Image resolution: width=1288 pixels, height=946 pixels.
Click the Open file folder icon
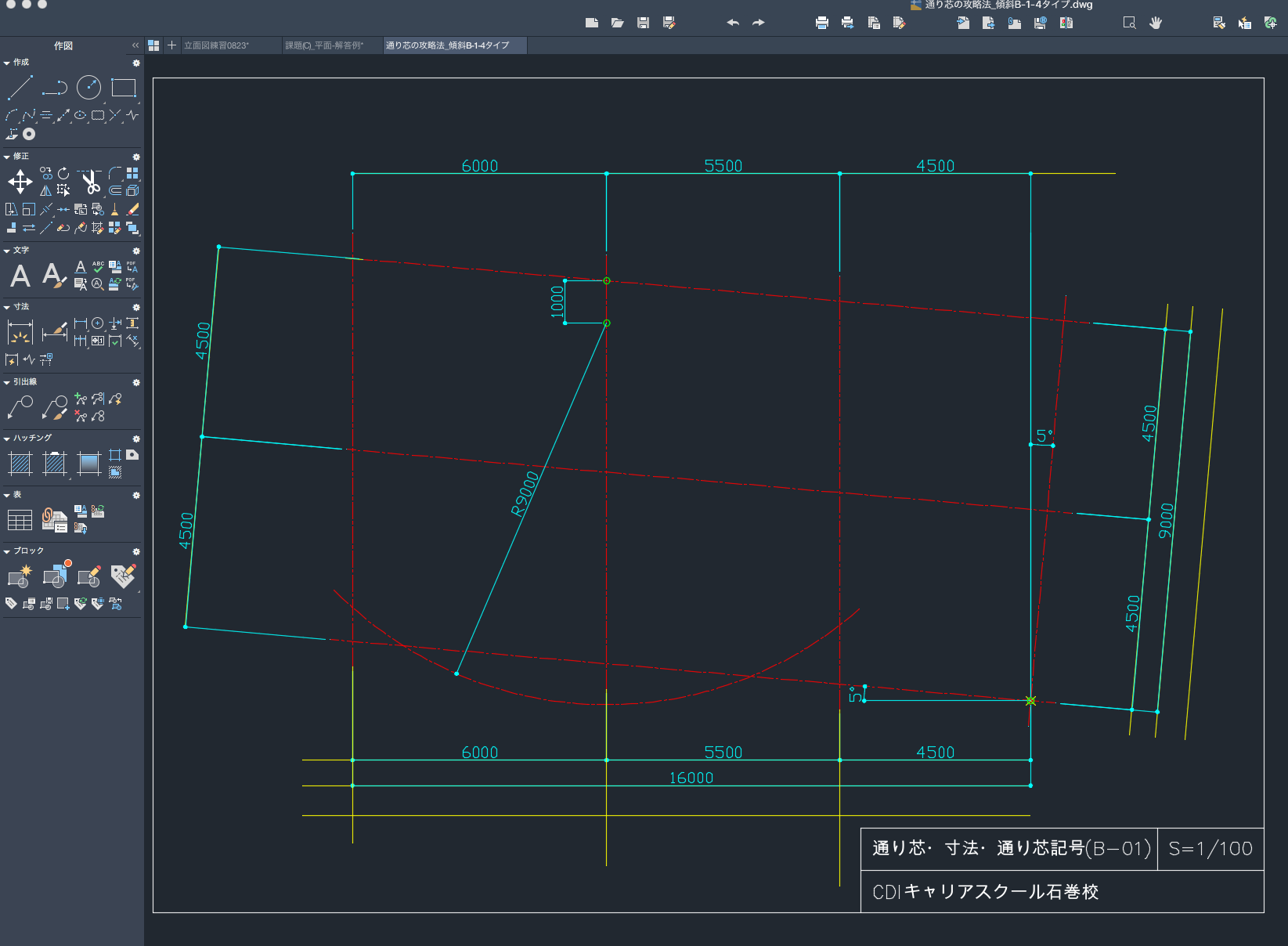(618, 23)
